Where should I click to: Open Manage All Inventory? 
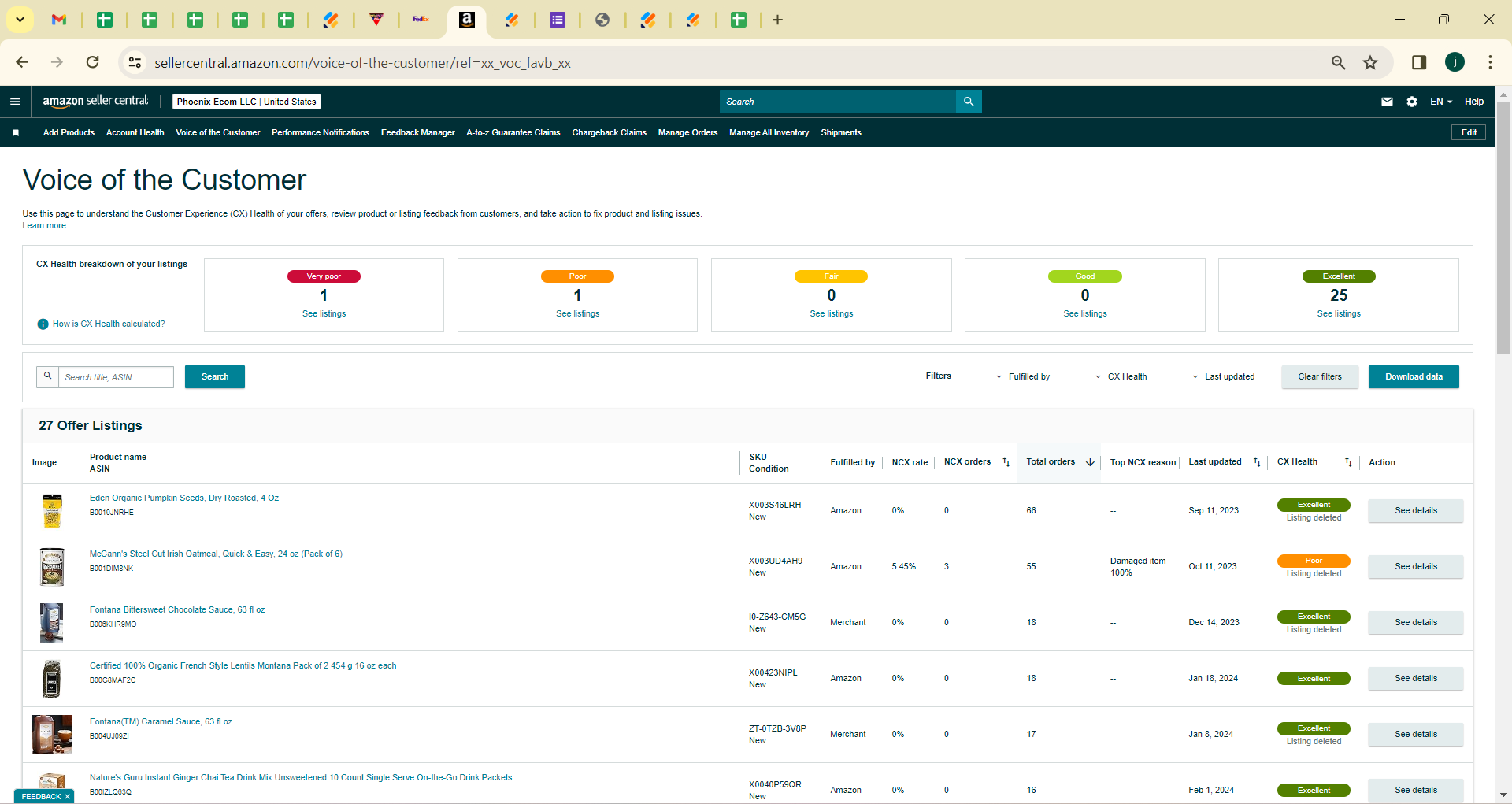pos(769,133)
